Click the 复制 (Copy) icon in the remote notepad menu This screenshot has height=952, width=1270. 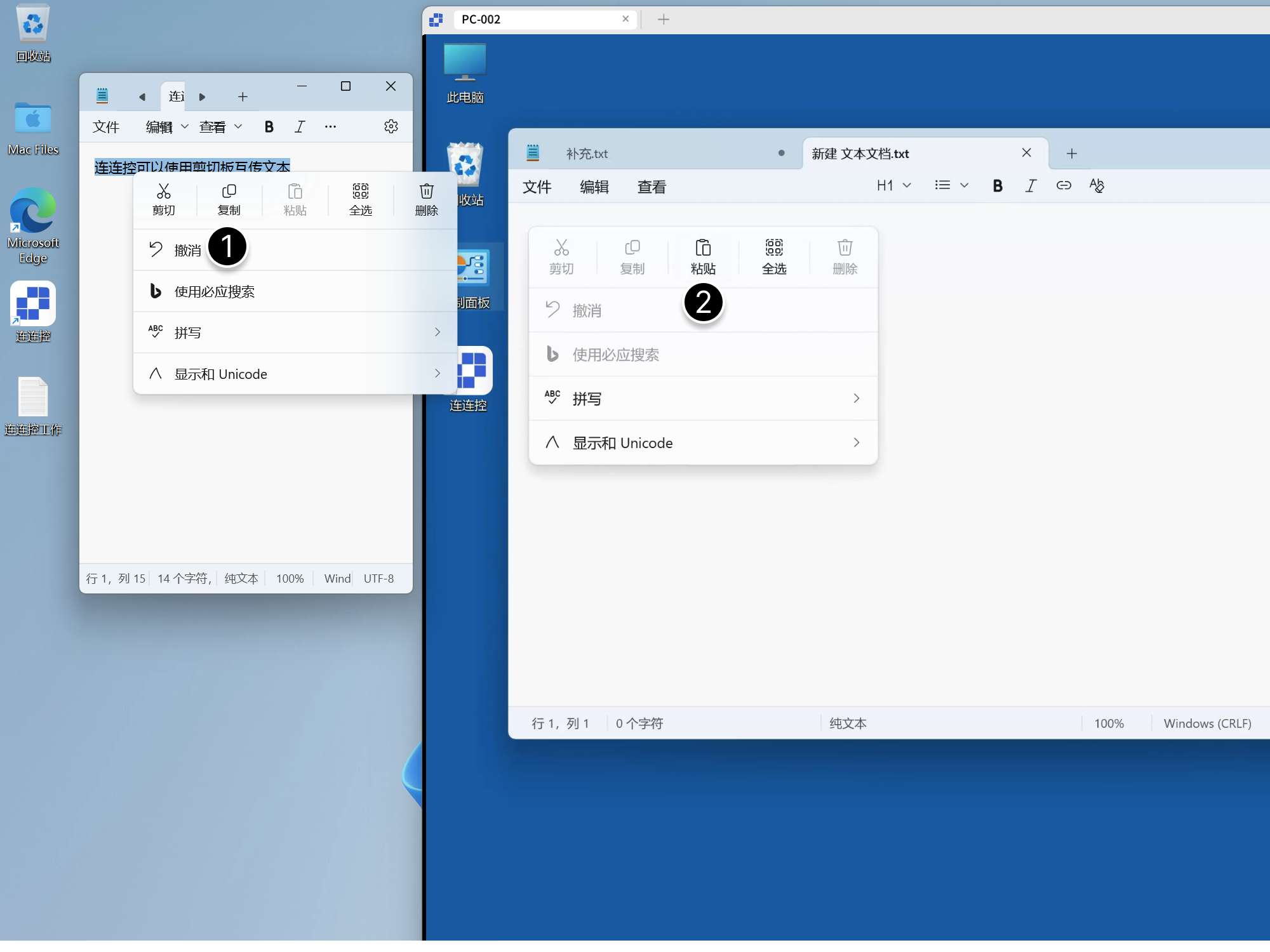click(x=632, y=256)
